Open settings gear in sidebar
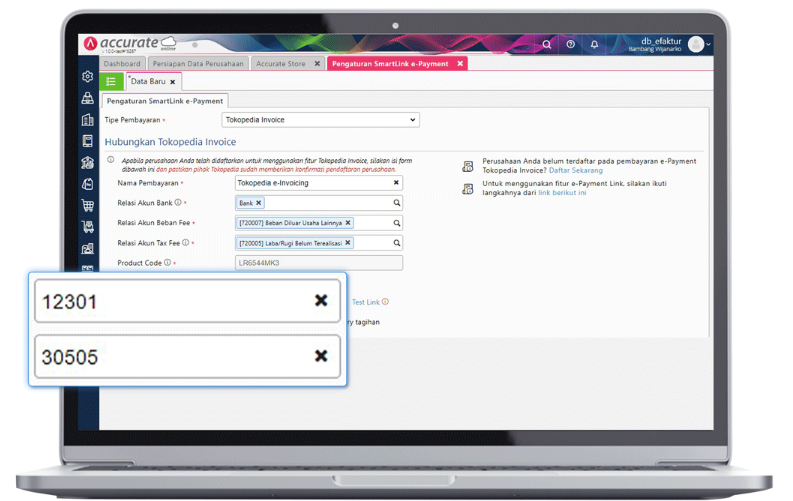 coord(87,76)
